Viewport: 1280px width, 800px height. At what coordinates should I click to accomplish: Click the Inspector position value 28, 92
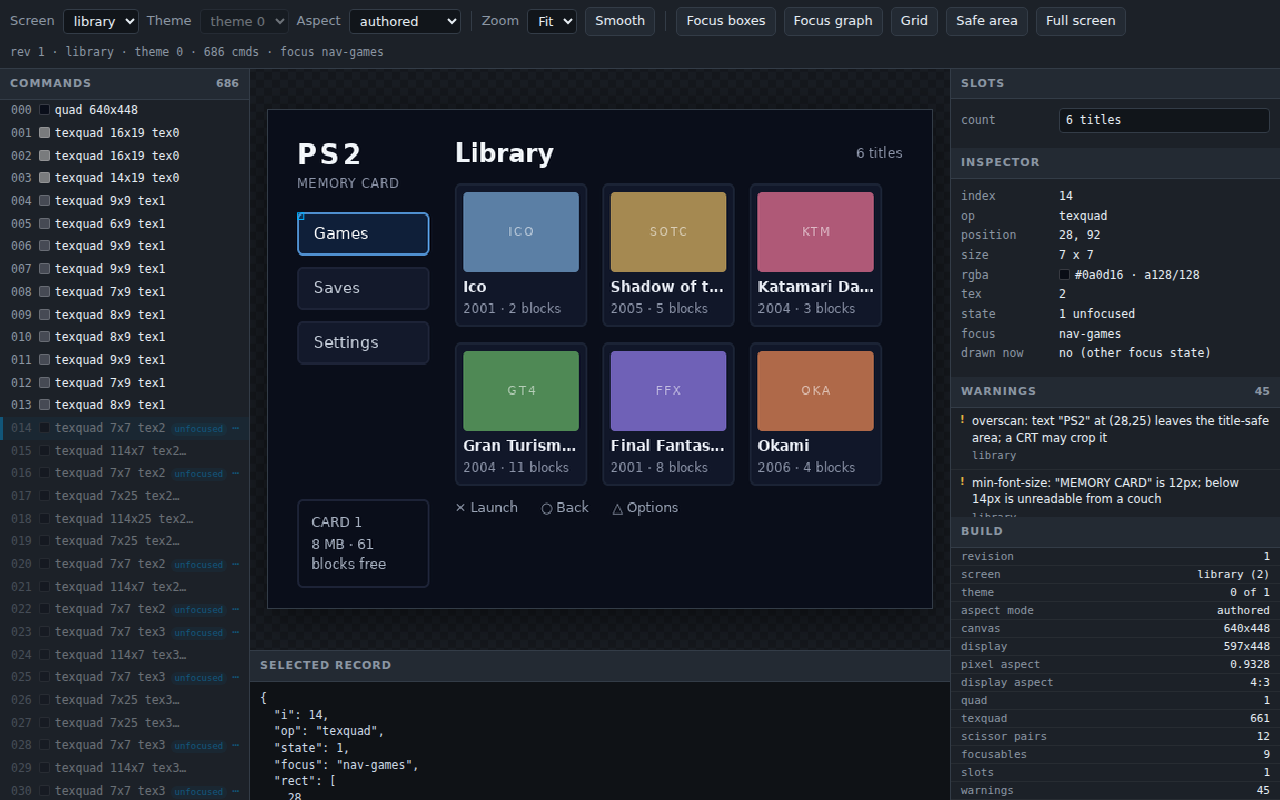[x=1080, y=235]
